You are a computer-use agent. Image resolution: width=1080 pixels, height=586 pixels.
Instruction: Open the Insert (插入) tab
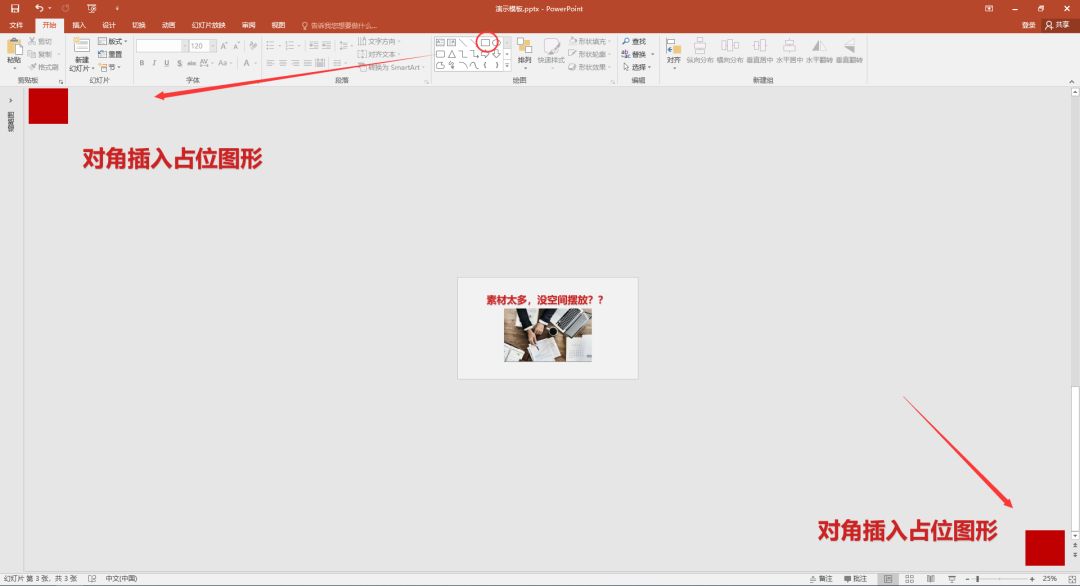79,25
